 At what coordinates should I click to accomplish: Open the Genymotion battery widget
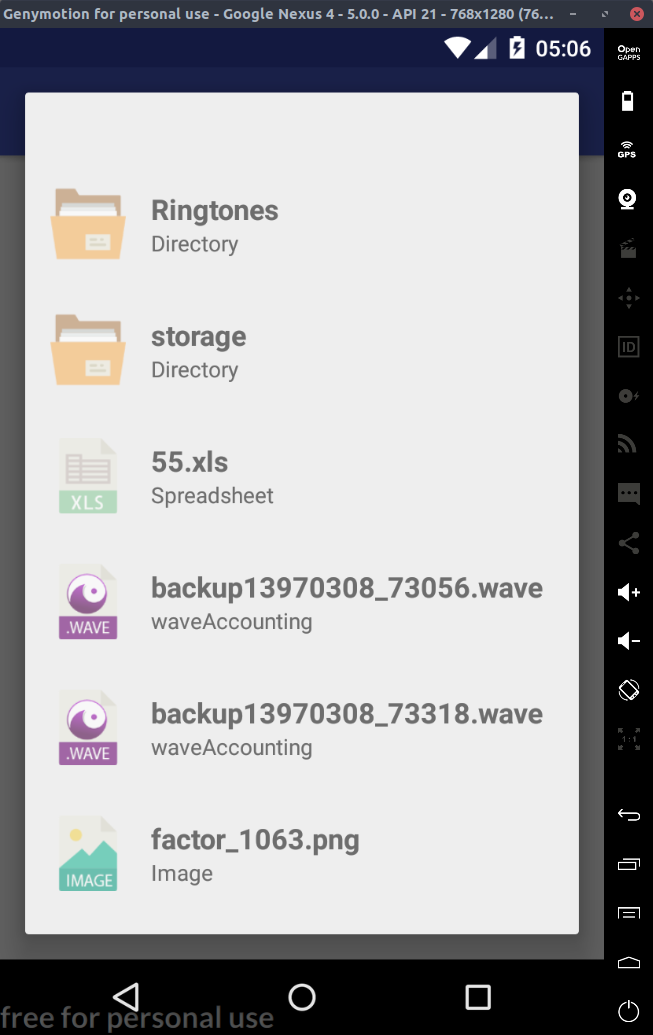(628, 101)
